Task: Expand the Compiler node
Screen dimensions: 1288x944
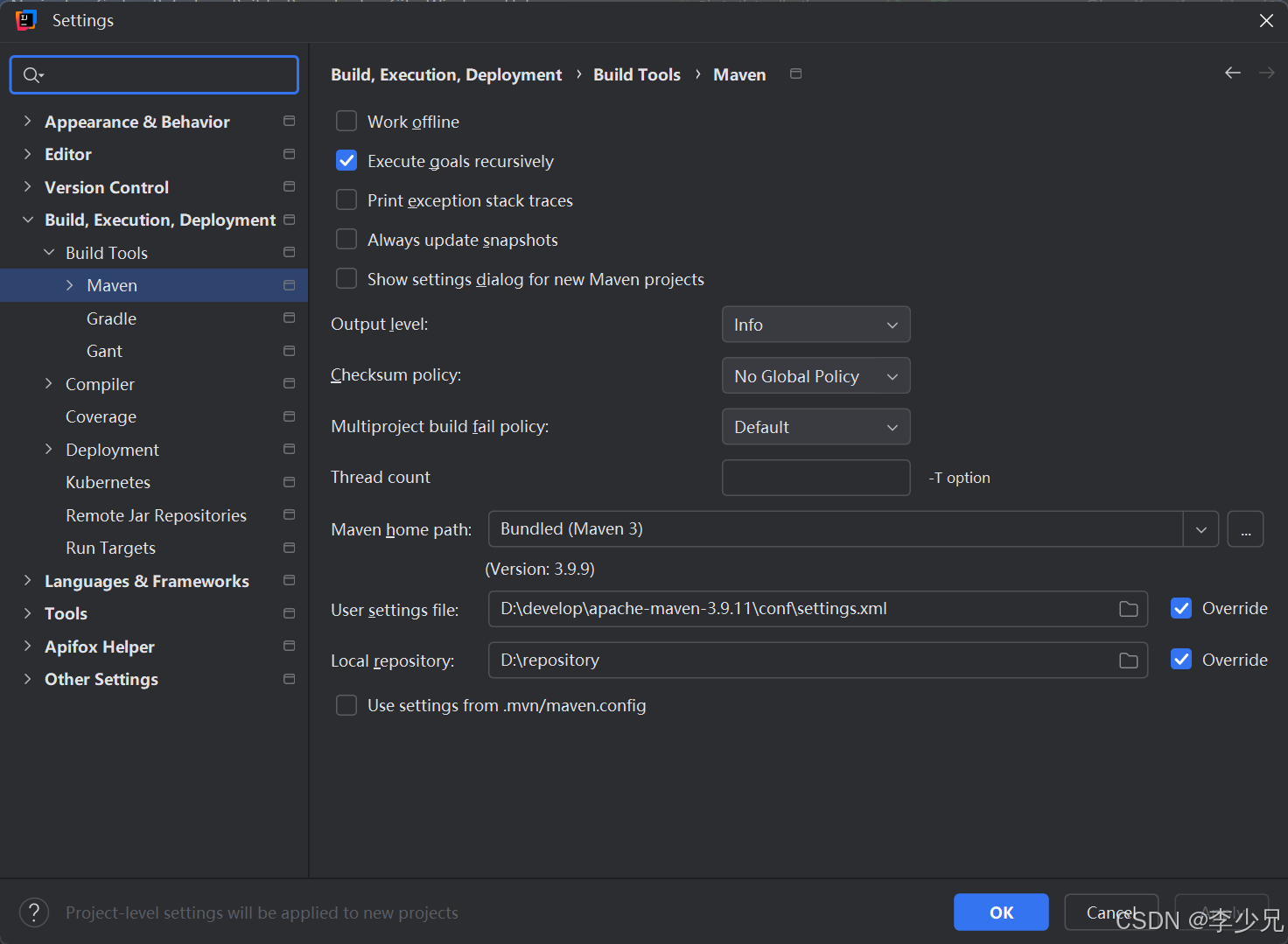Action: tap(49, 383)
